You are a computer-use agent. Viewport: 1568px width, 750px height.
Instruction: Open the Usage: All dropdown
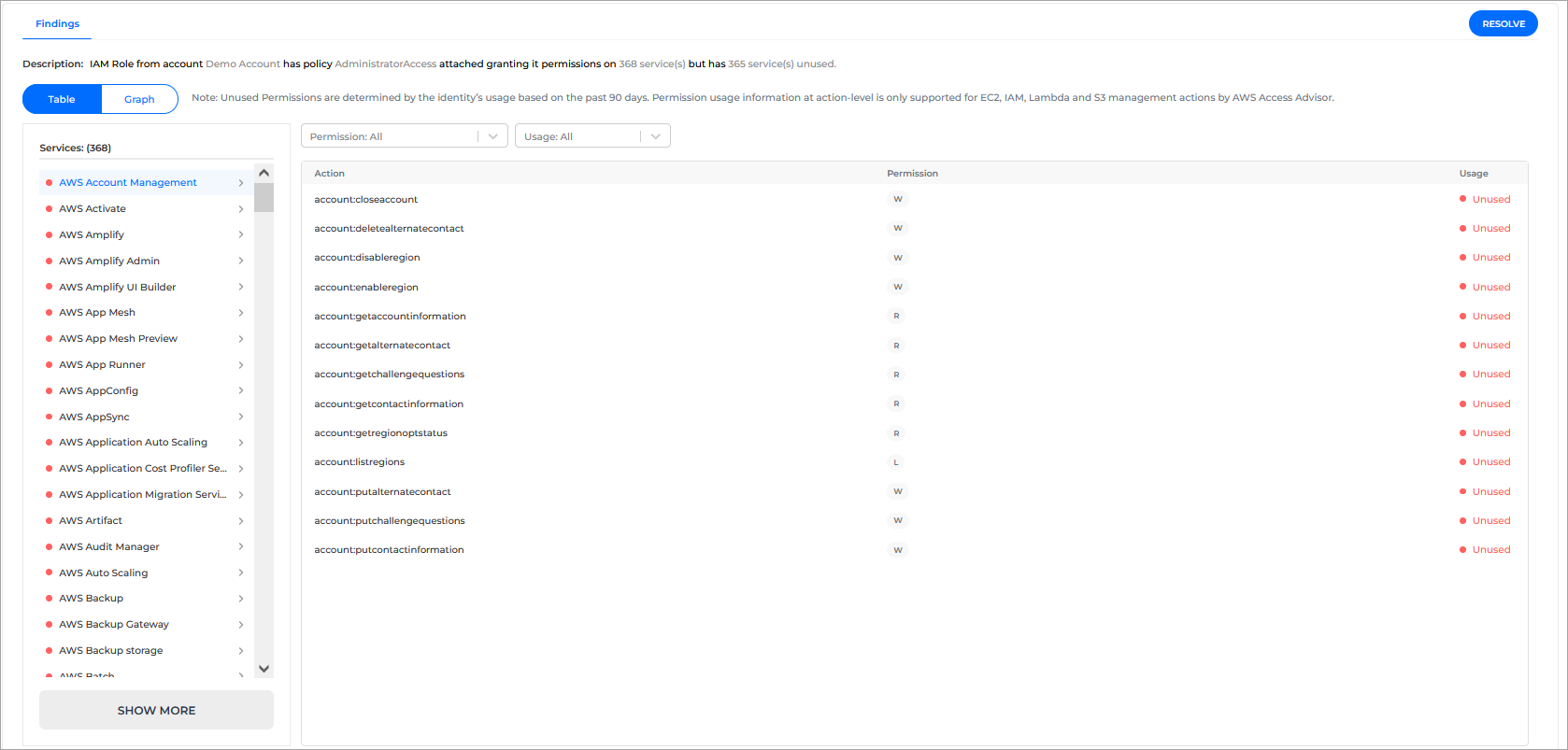pos(592,136)
